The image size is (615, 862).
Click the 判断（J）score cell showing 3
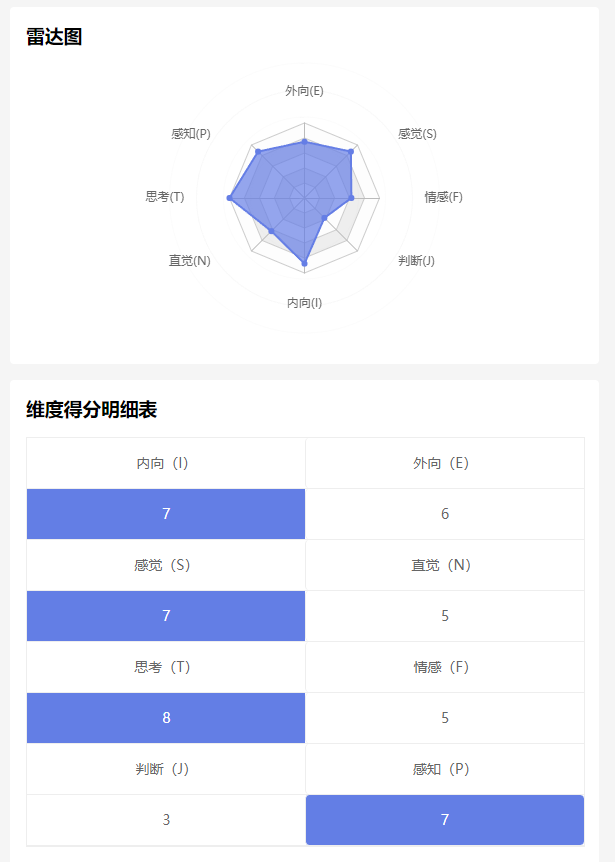coord(166,820)
